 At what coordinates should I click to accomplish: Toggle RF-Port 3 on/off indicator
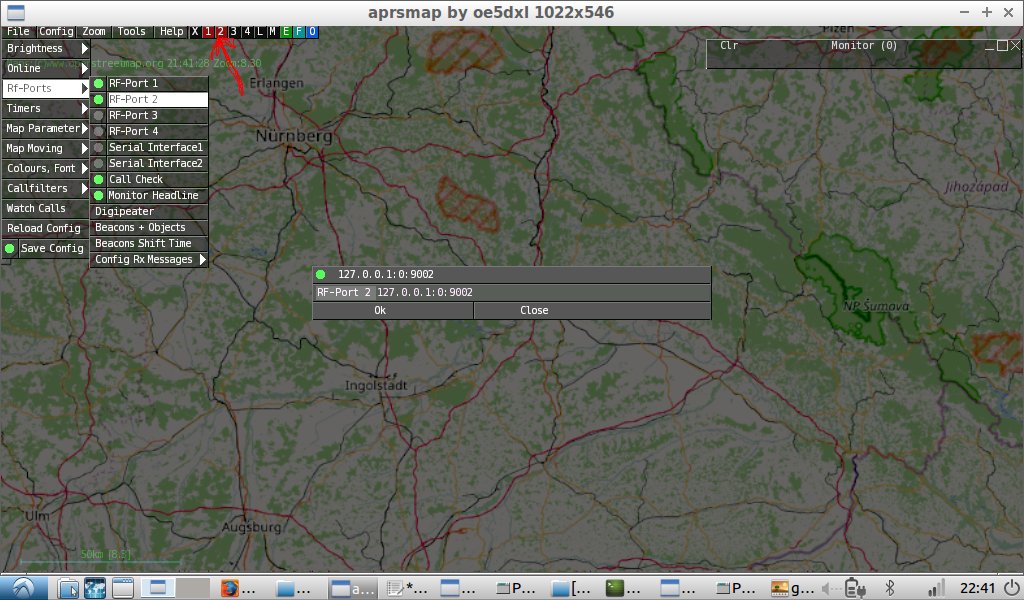click(99, 115)
